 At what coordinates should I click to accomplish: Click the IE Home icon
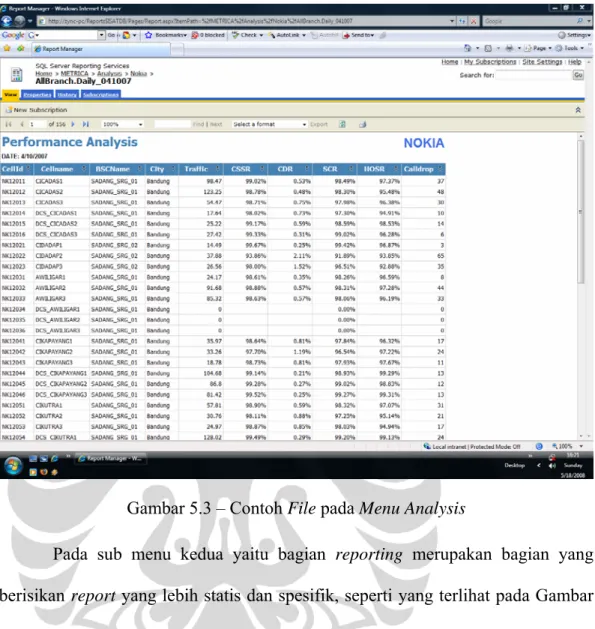pos(468,48)
